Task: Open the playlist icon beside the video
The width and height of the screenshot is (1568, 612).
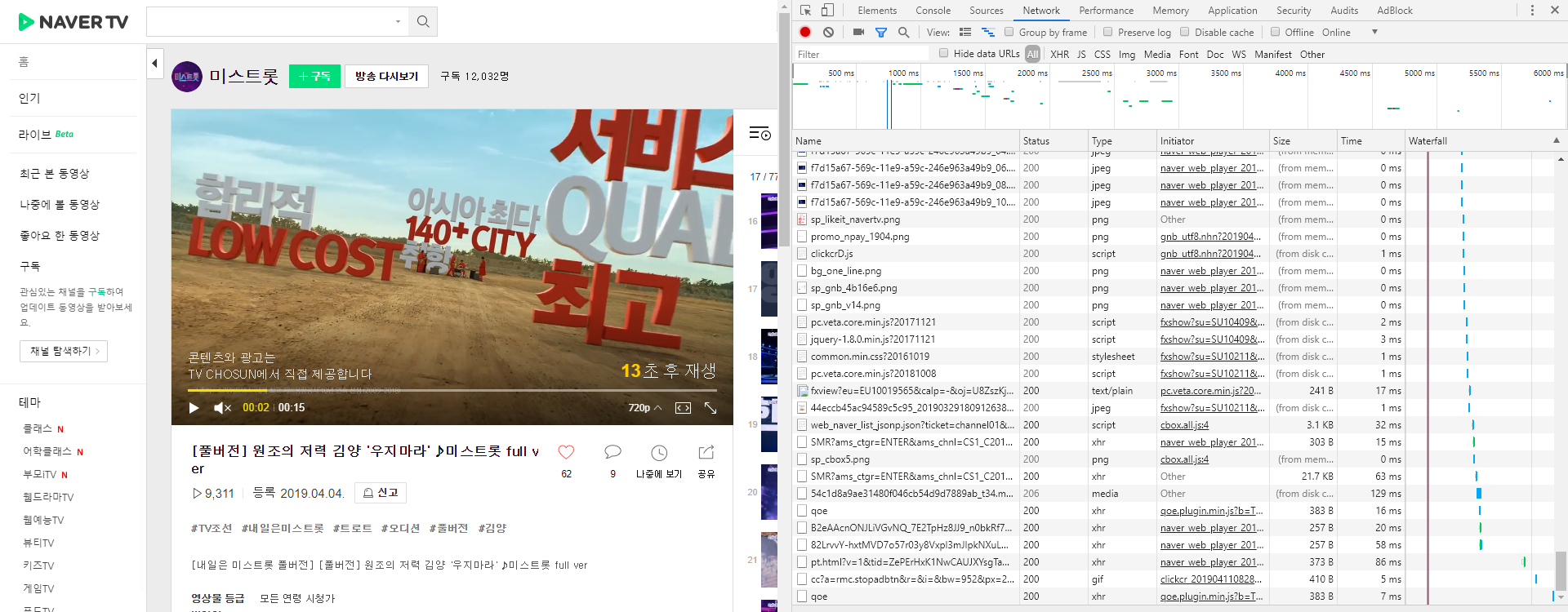Action: coord(759,133)
